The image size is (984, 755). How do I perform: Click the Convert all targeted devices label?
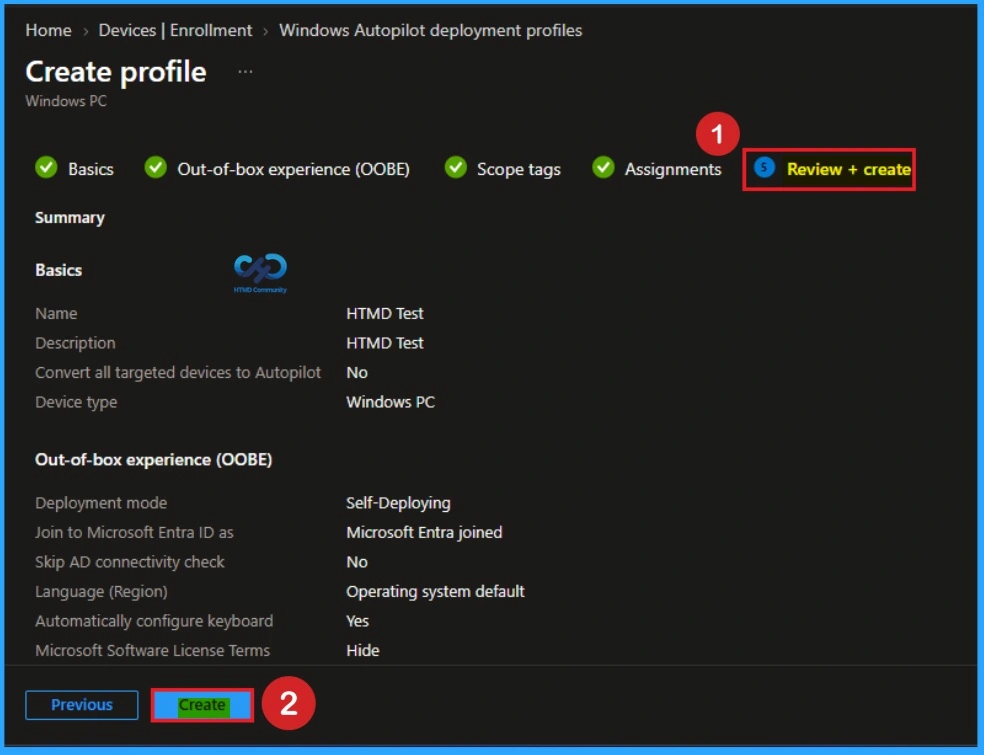click(x=178, y=373)
